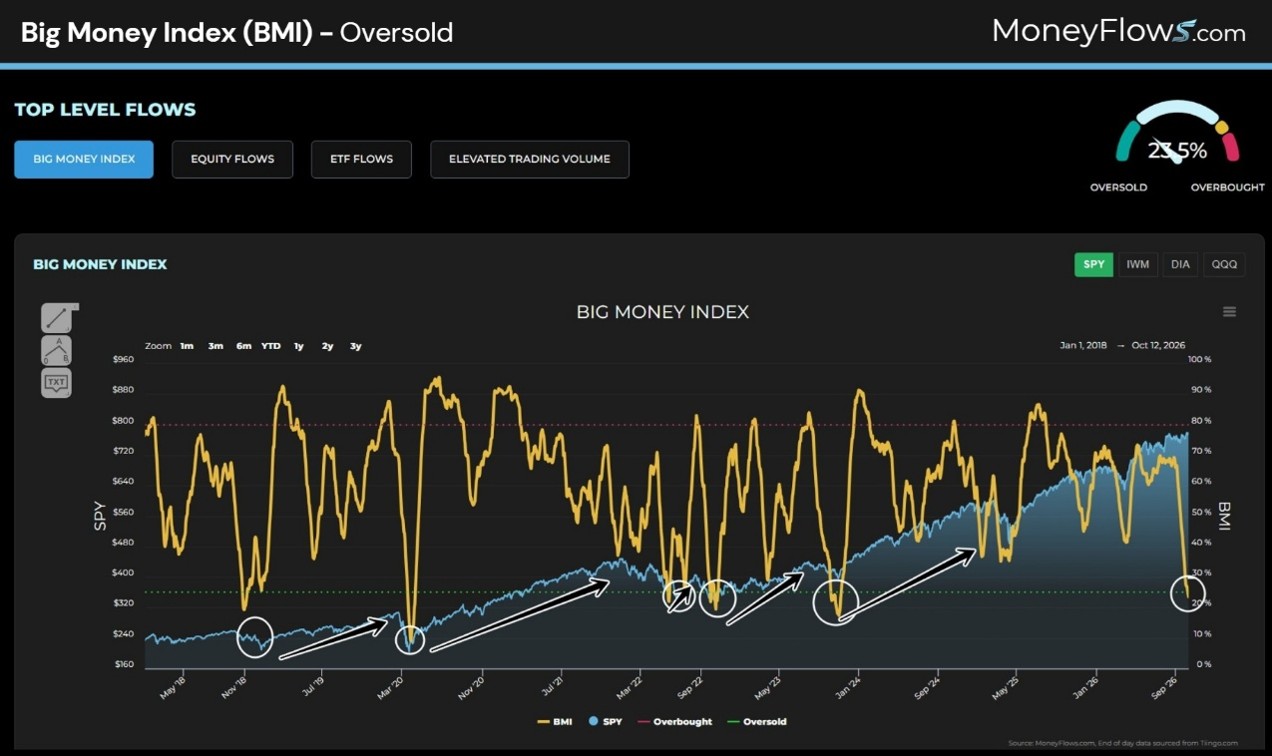Click the OVERBOUGHT gauge label
Viewport: 1272px width, 756px height.
(1228, 188)
